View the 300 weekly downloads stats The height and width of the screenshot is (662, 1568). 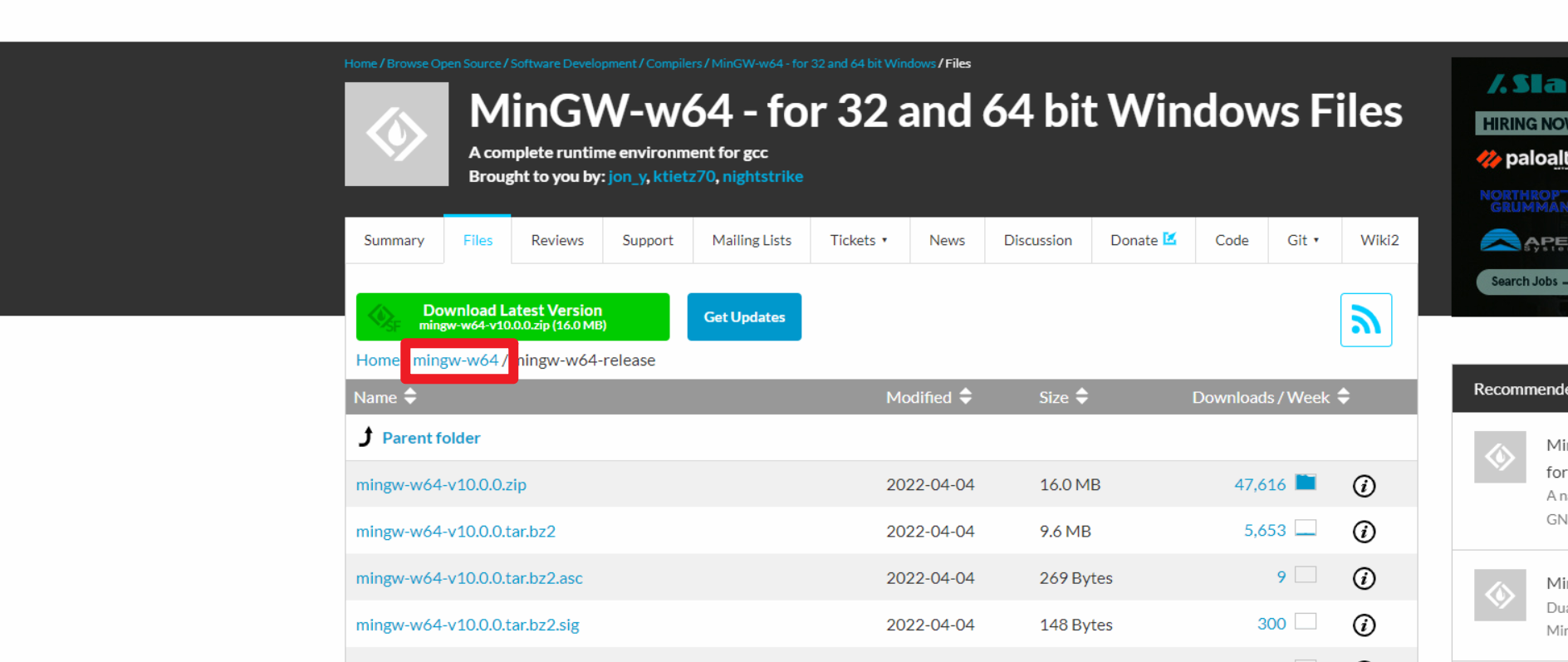1272,624
